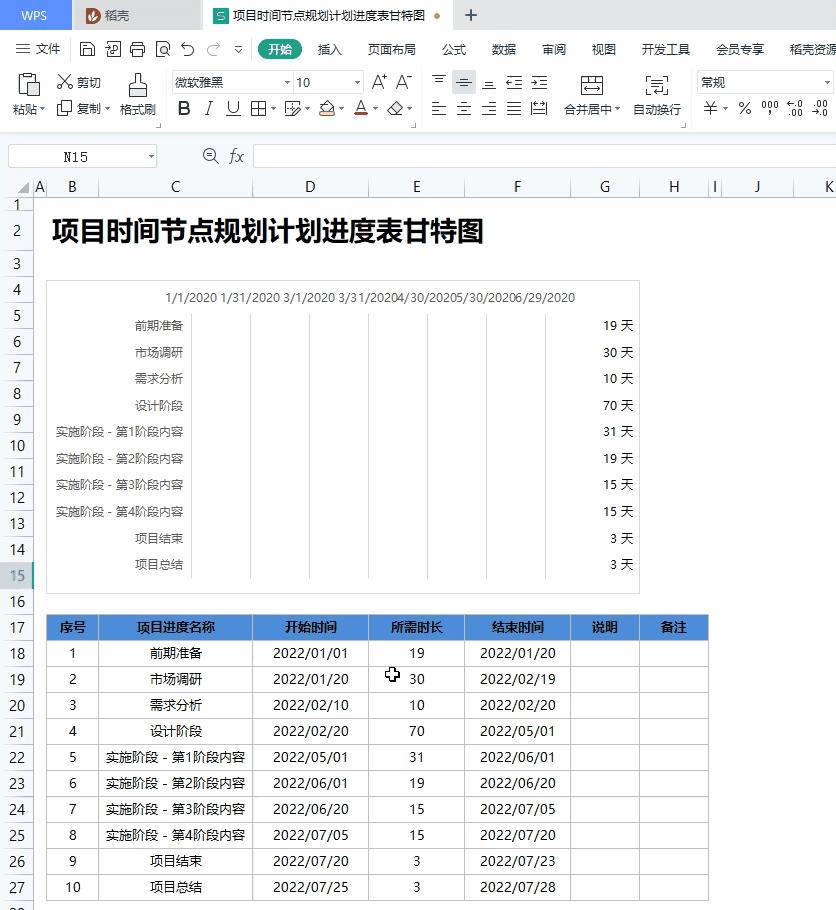Open the font name dropdown
Image resolution: width=836 pixels, height=910 pixels.
click(x=286, y=81)
